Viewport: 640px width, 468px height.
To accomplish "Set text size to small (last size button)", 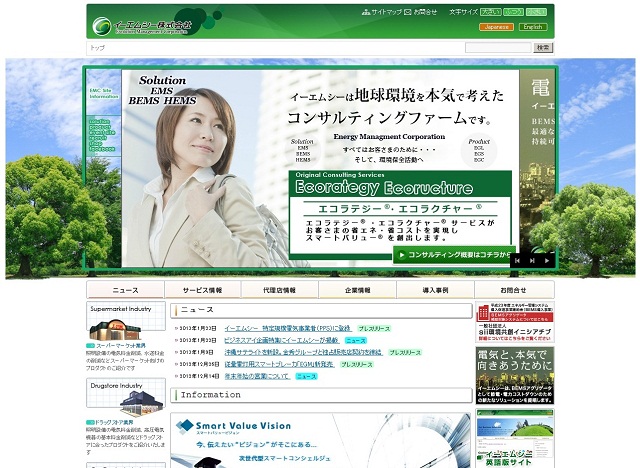I will coord(536,12).
